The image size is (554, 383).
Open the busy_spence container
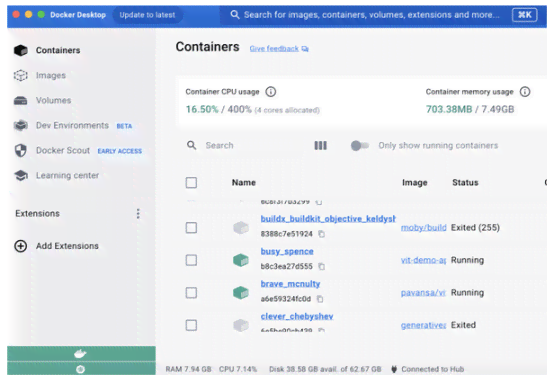(x=287, y=252)
